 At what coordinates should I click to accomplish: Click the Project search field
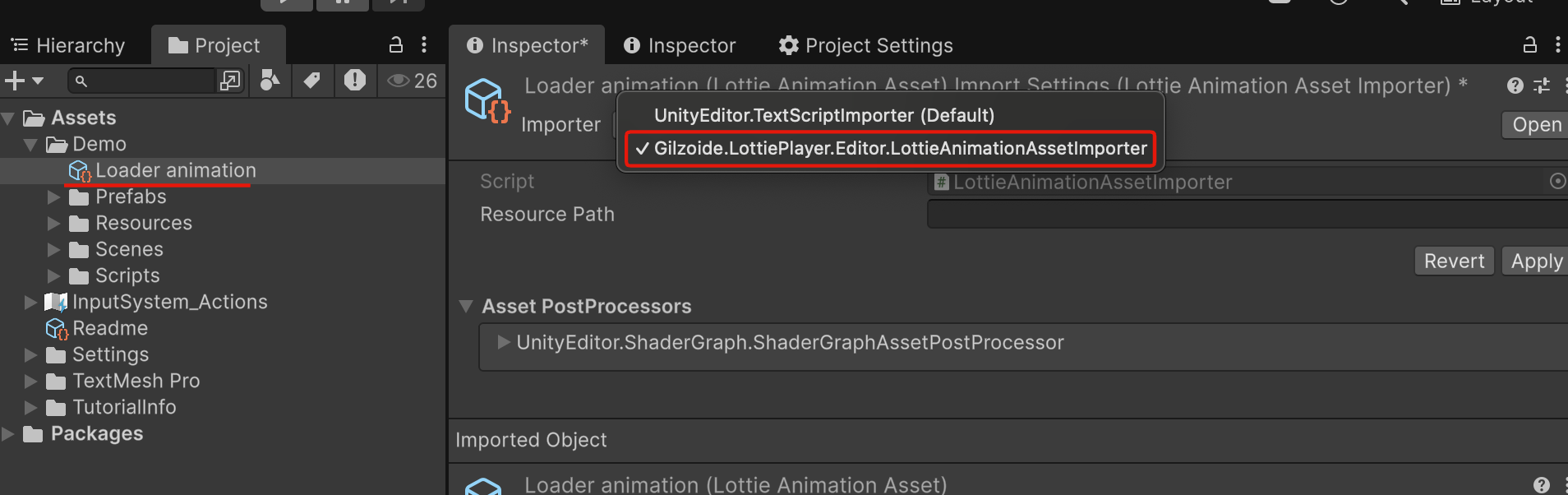148,81
